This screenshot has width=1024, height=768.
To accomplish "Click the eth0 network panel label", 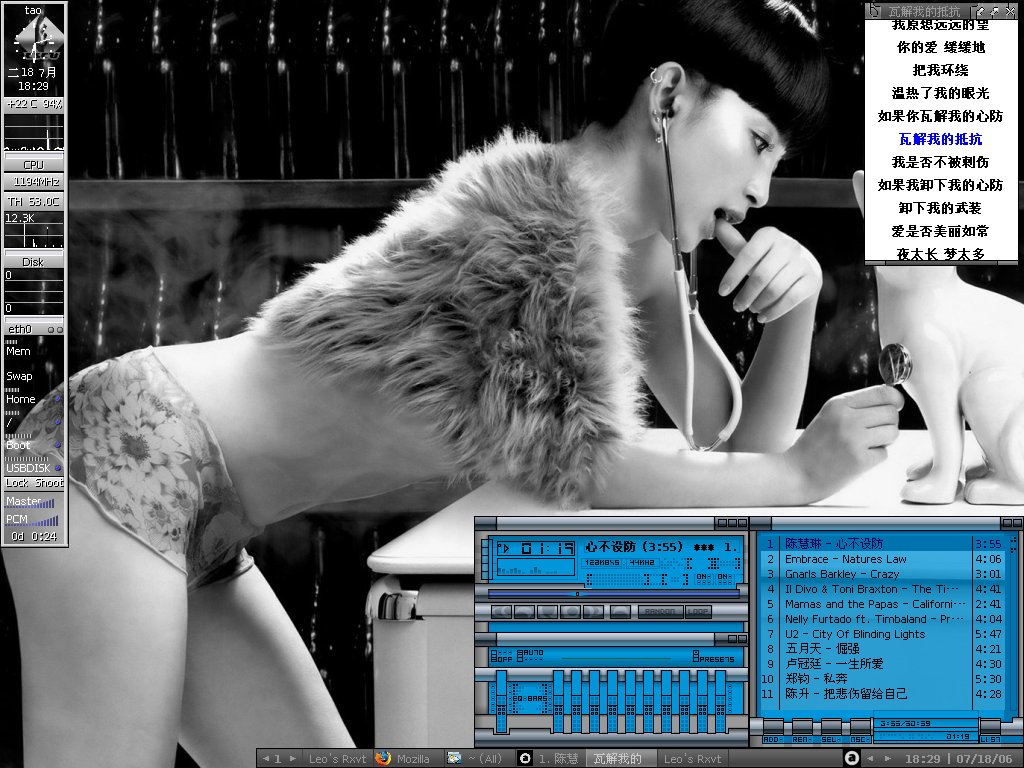I will click(34, 329).
